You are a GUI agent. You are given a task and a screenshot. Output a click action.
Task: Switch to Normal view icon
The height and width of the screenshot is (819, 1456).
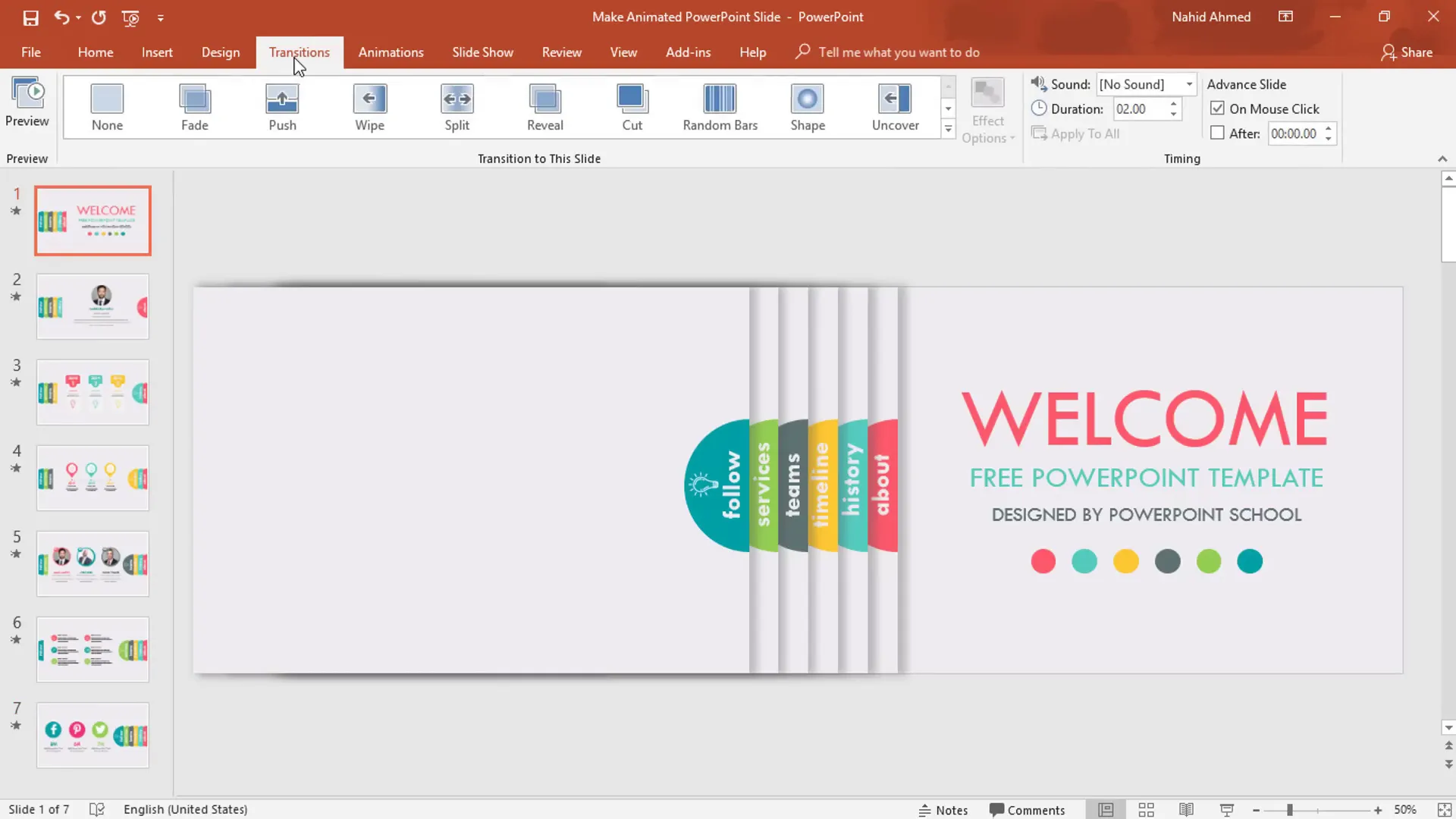pos(1106,810)
